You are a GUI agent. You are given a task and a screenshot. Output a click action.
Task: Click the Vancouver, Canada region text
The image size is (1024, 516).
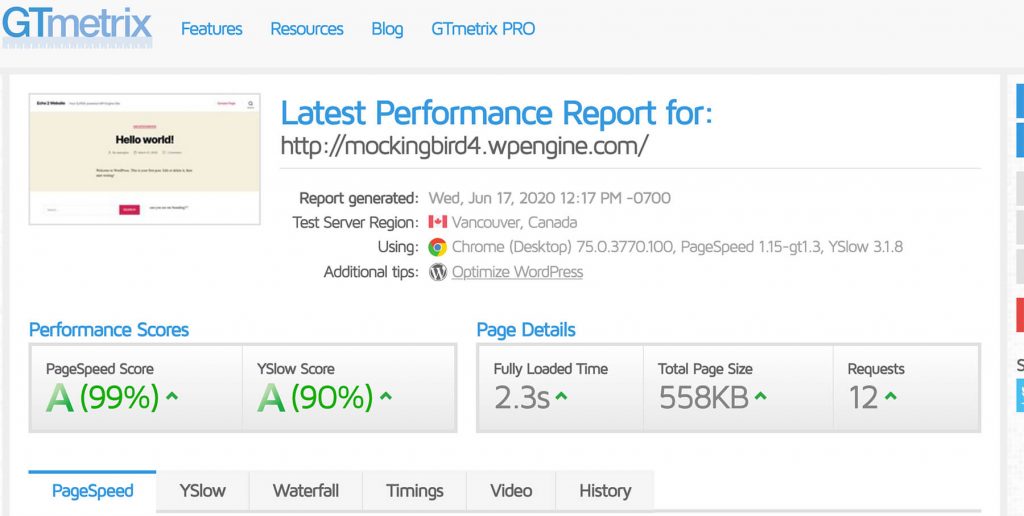(514, 223)
